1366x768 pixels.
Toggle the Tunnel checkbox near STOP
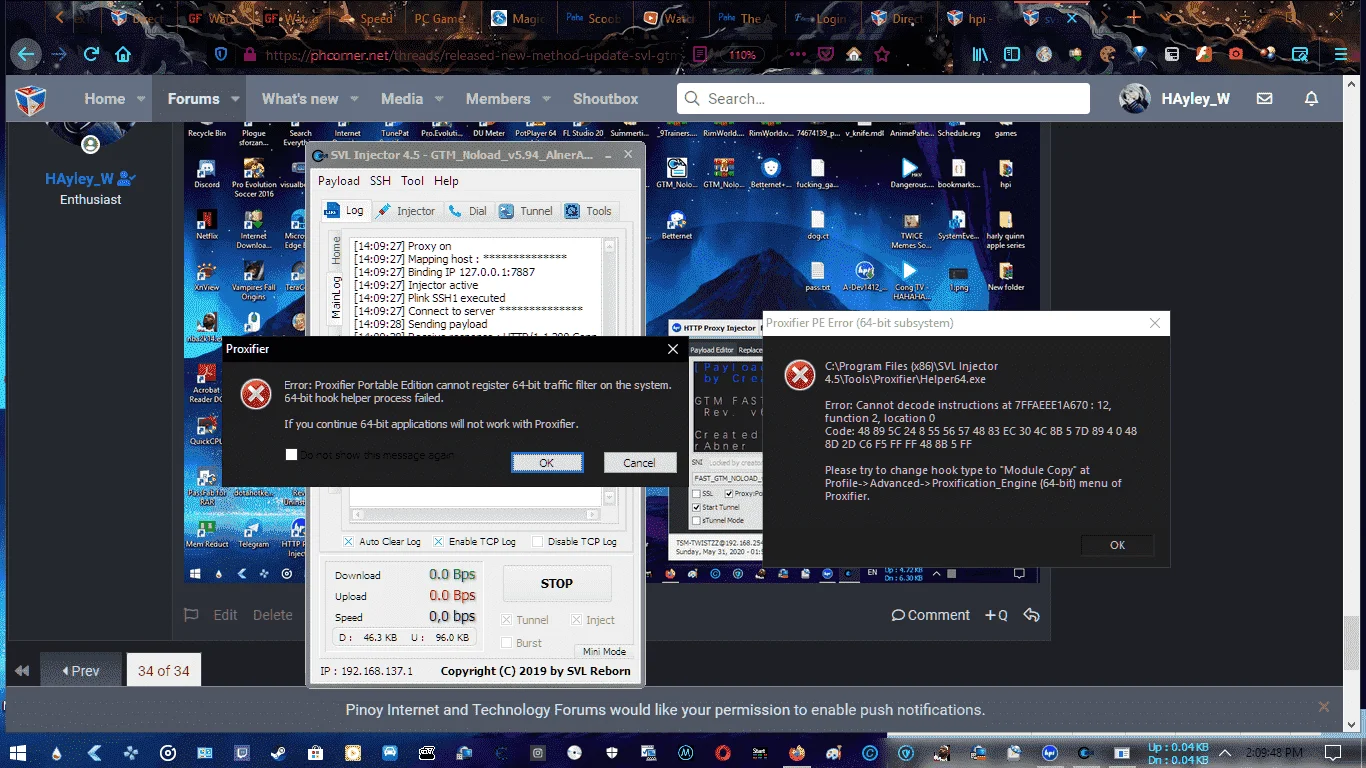tap(507, 620)
